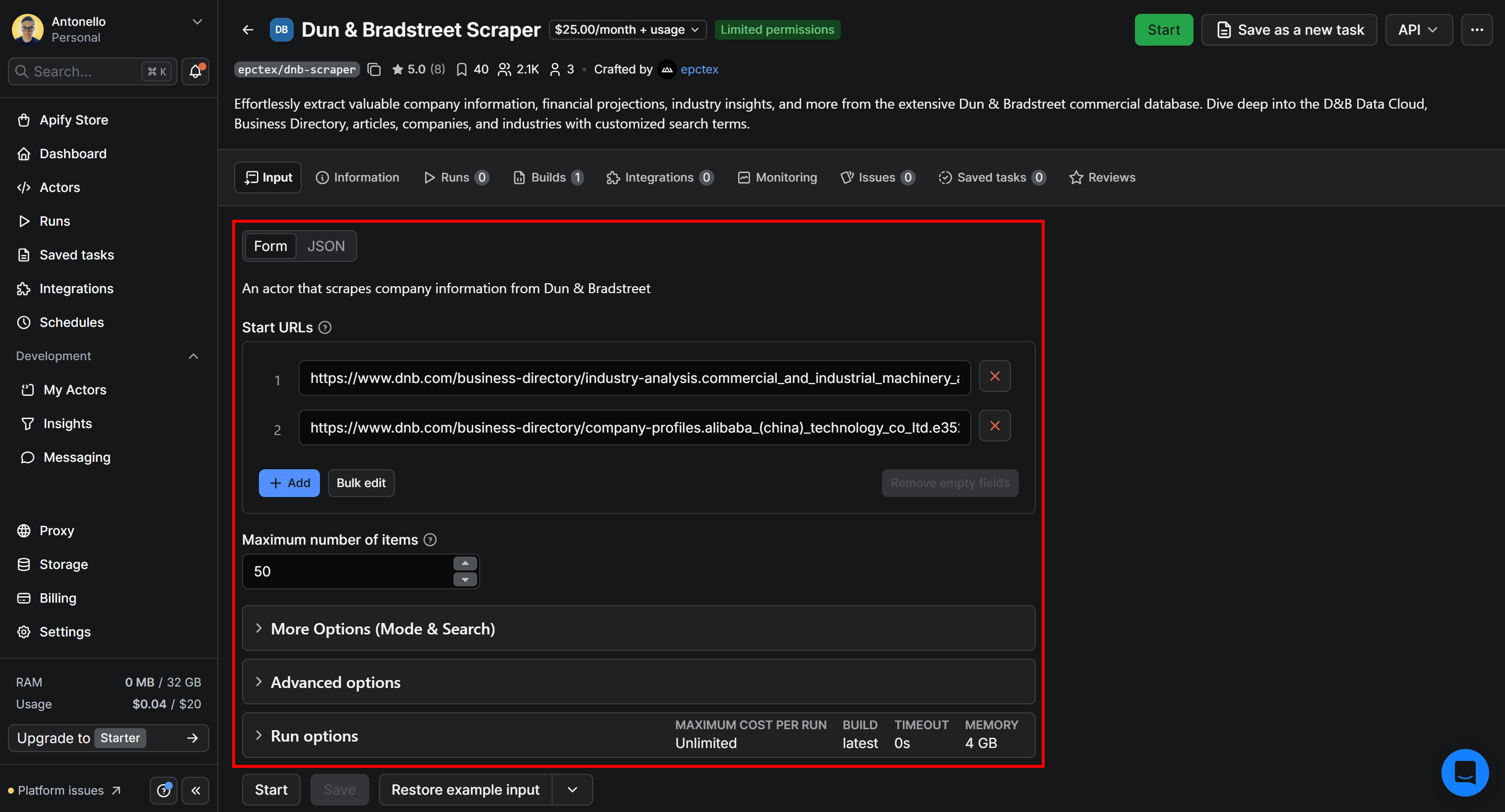Click the help clock icon at sidebar bottom
This screenshot has width=1505, height=812.
[164, 790]
